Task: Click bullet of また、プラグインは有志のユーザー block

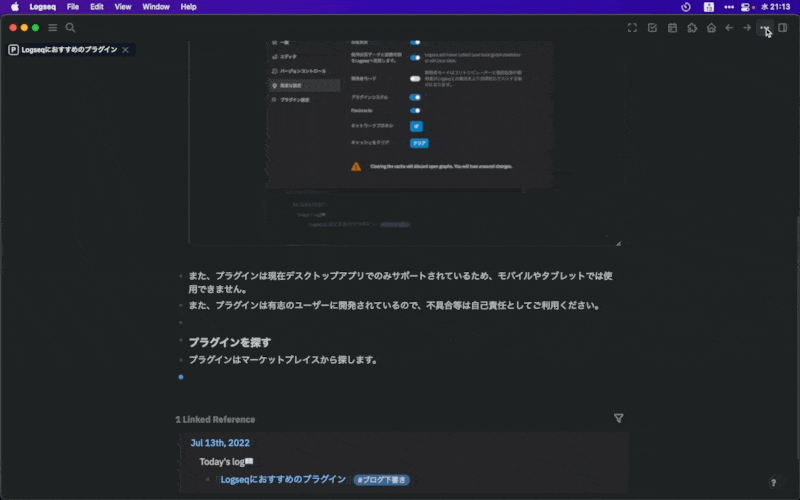Action: point(181,306)
